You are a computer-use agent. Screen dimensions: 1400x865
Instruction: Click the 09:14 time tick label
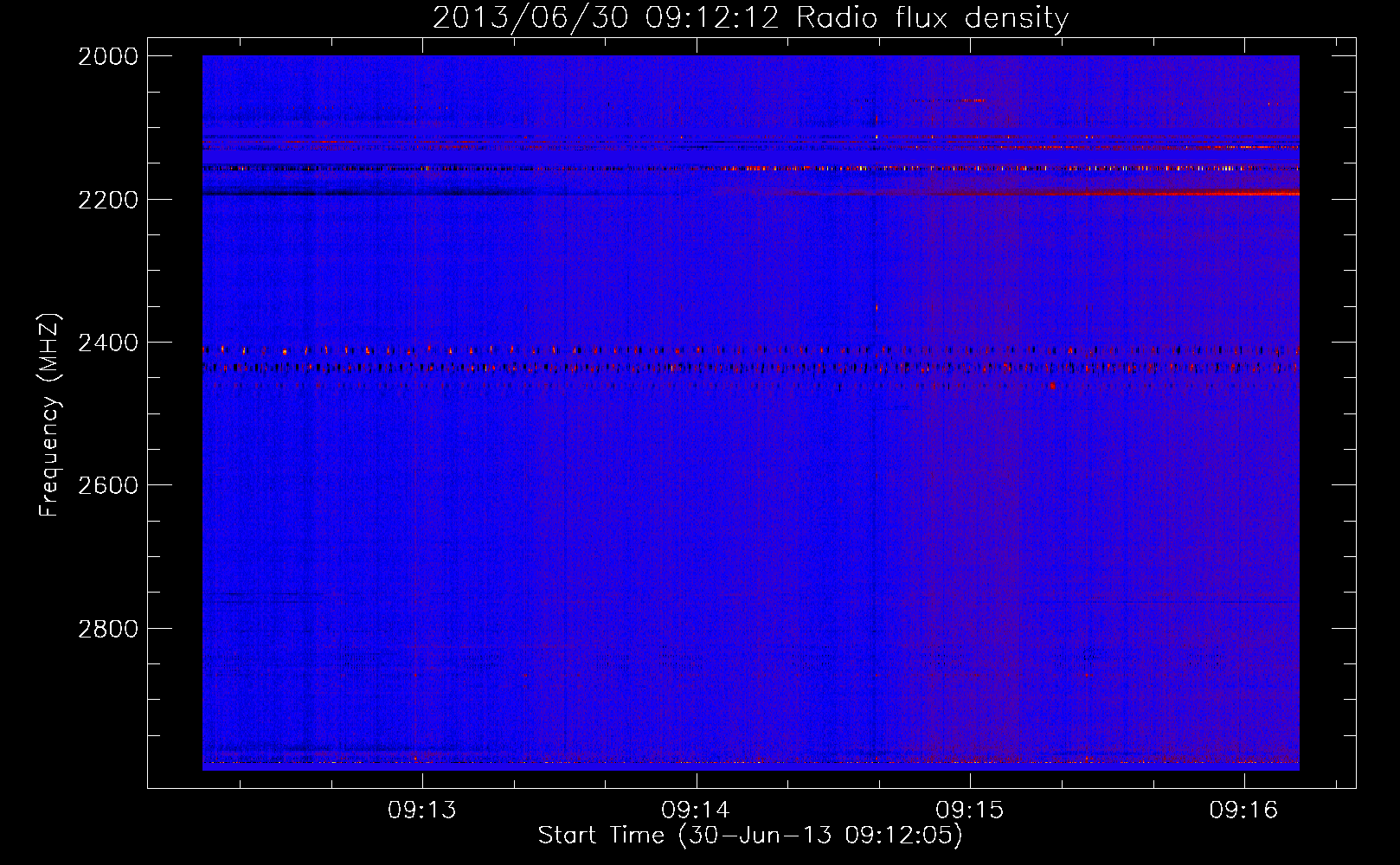coord(696,811)
